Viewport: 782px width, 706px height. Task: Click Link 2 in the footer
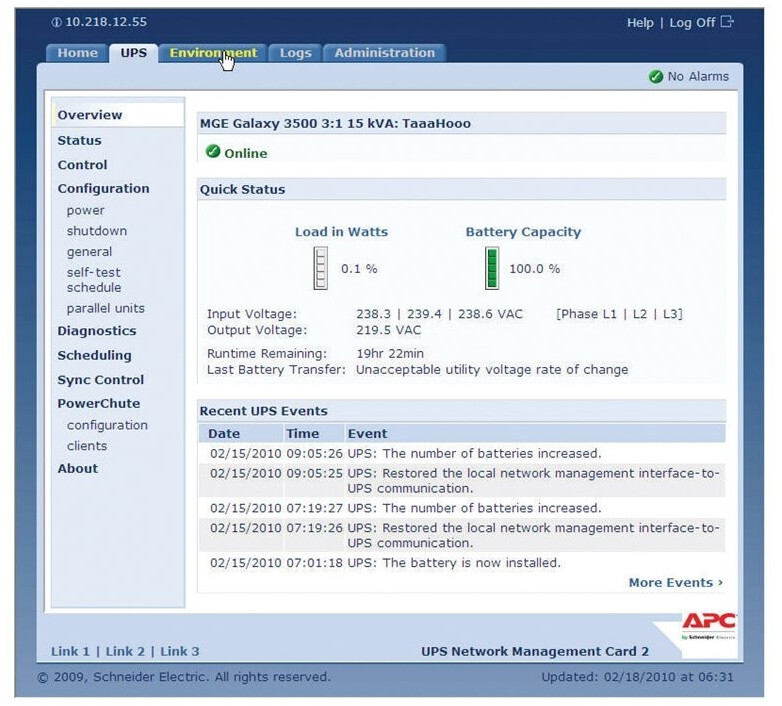click(x=125, y=652)
